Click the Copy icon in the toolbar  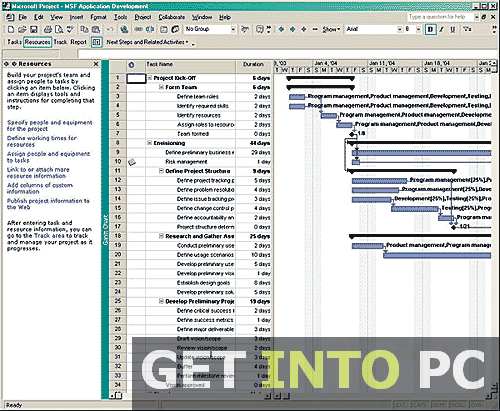[85, 29]
